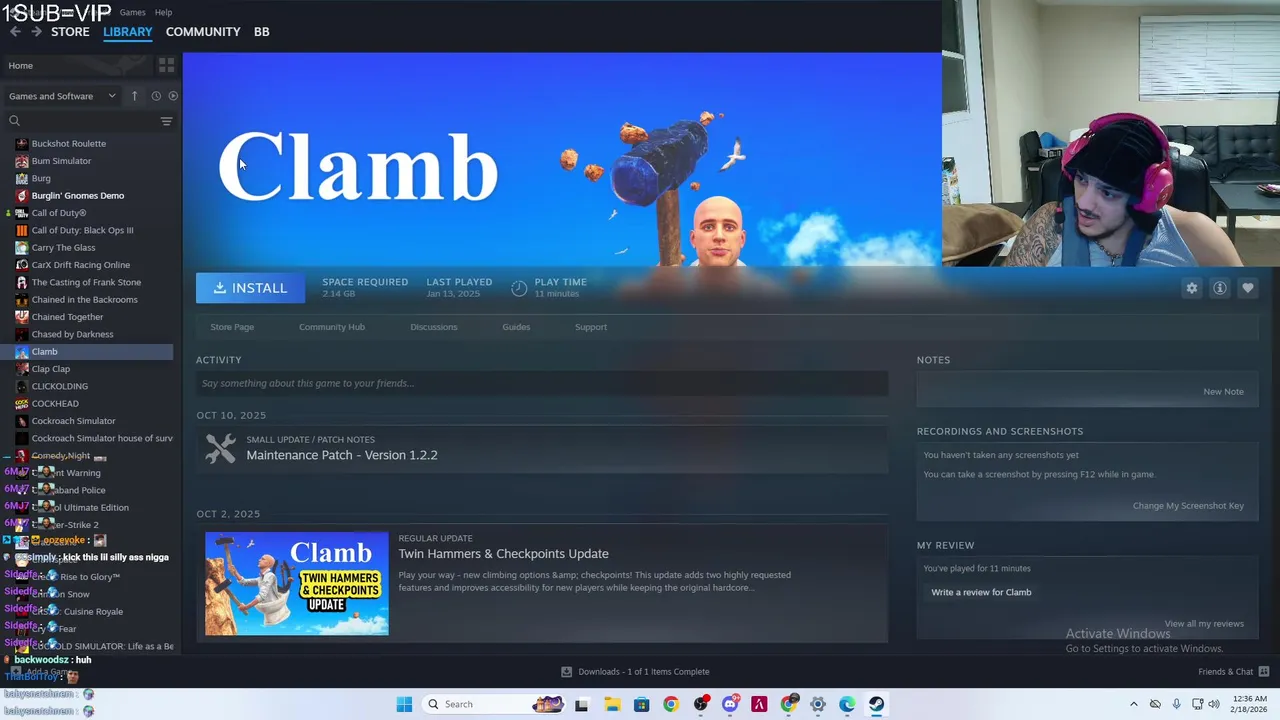Screen dimensions: 1280x720
Task: Open Clamb Store Page link
Action: 232,327
